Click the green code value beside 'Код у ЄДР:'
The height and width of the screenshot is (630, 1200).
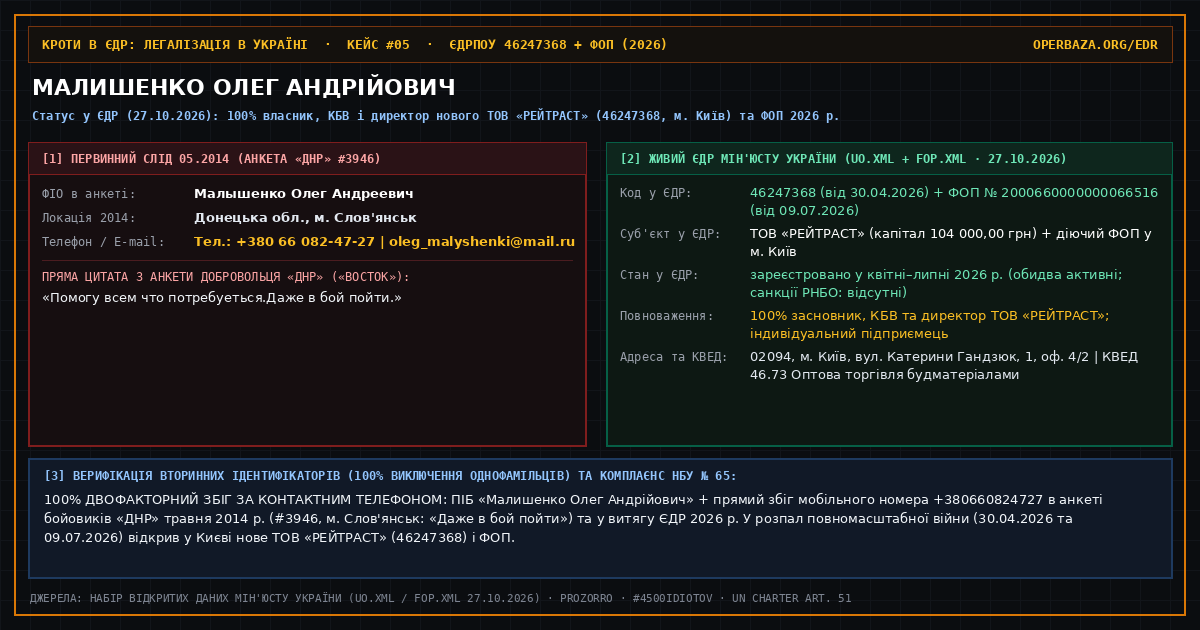(x=954, y=202)
